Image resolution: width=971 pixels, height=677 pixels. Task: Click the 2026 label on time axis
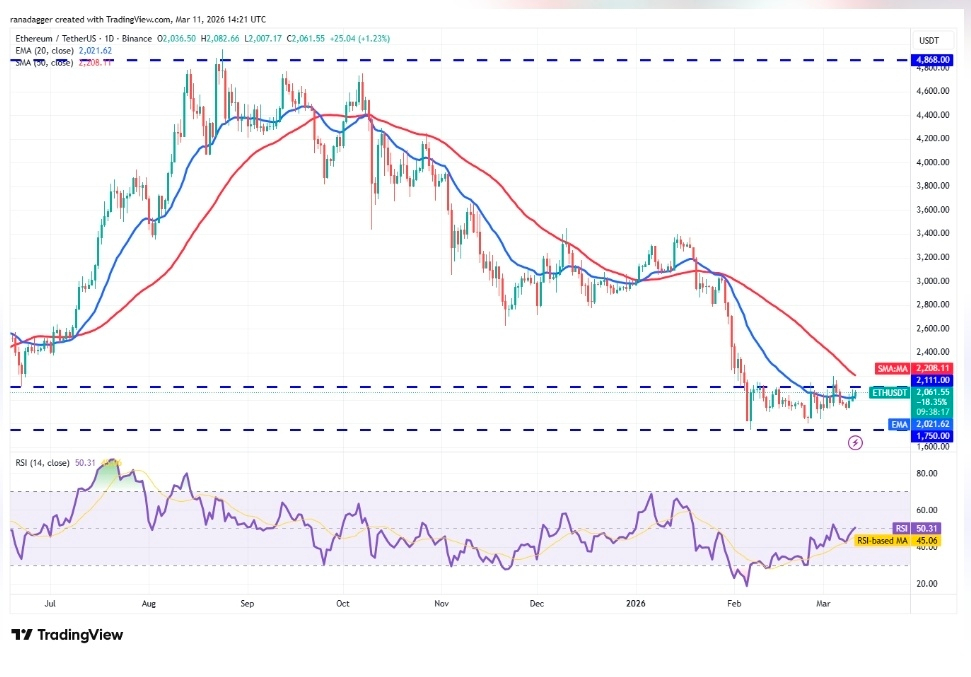click(x=635, y=603)
